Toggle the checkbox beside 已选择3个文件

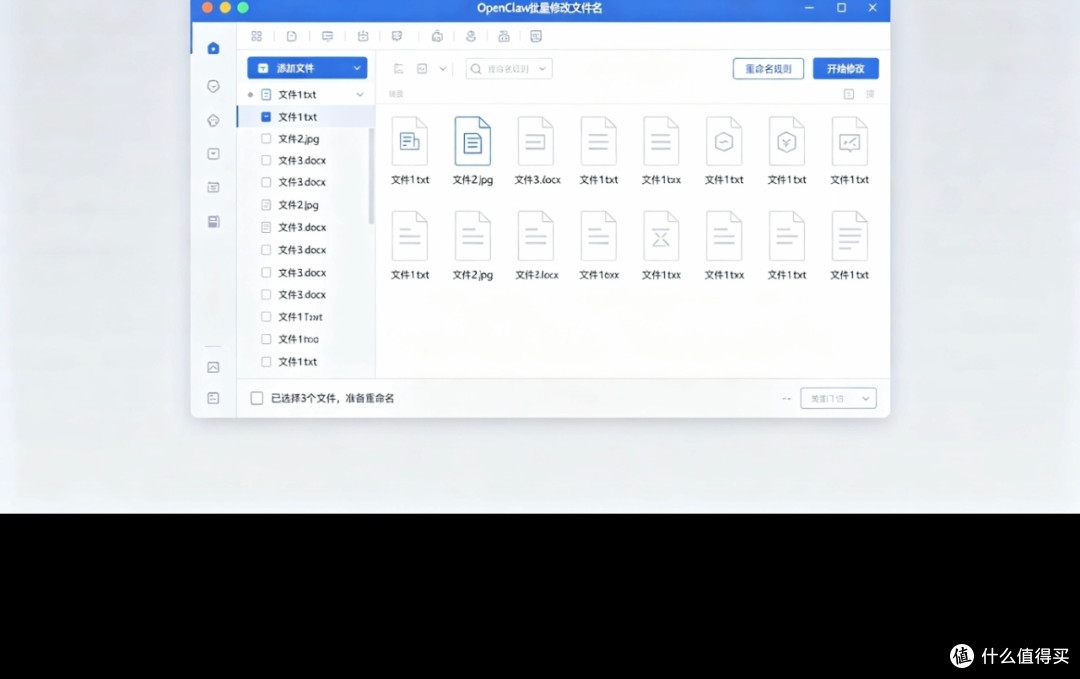pyautogui.click(x=257, y=398)
